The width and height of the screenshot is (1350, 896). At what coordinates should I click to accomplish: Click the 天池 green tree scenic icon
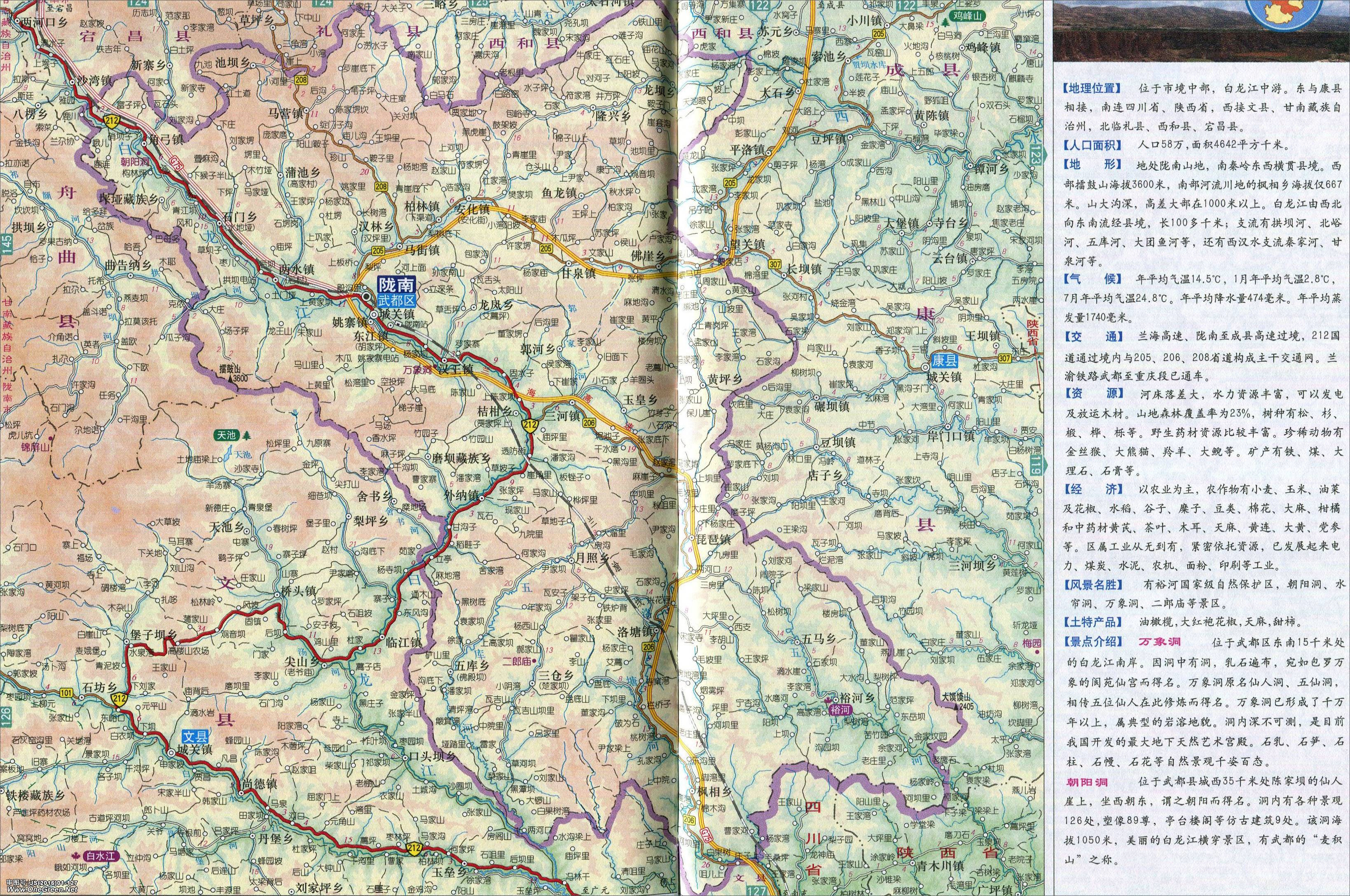247,435
